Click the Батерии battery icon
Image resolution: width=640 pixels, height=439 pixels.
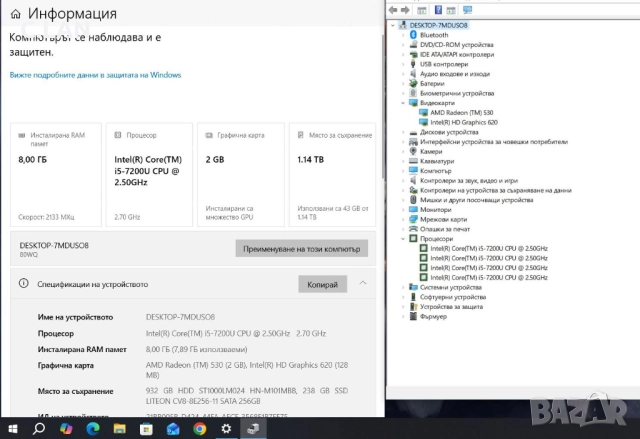pyautogui.click(x=413, y=84)
